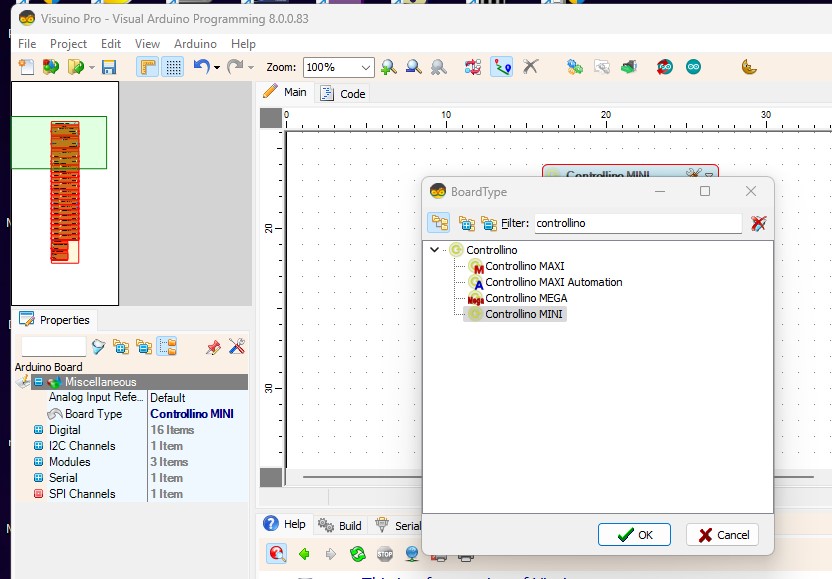Collapse all nodes in BoardType dialog
The width and height of the screenshot is (832, 579).
click(x=489, y=223)
